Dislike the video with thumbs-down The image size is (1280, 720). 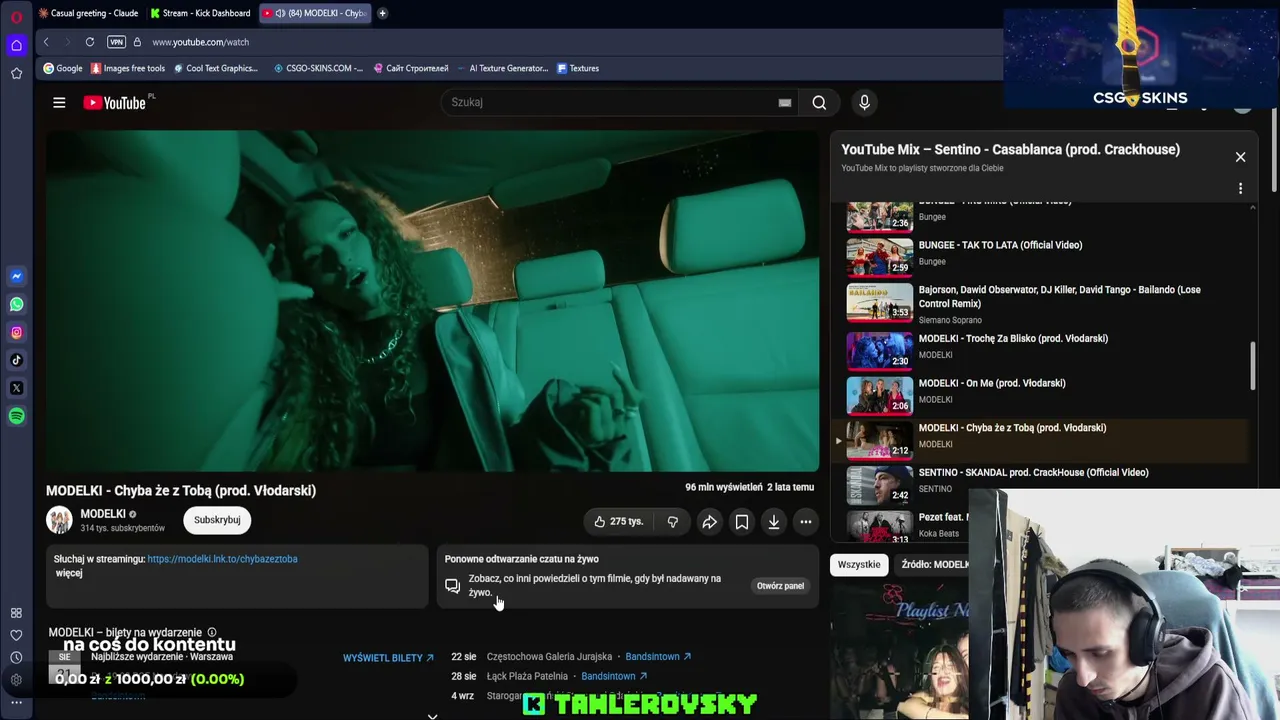673,521
